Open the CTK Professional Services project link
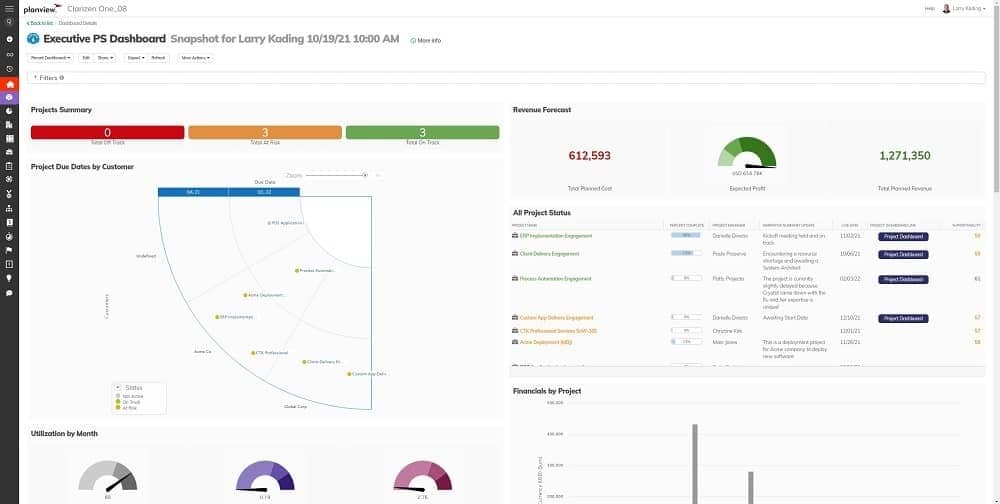This screenshot has height=504, width=1000. coord(558,331)
